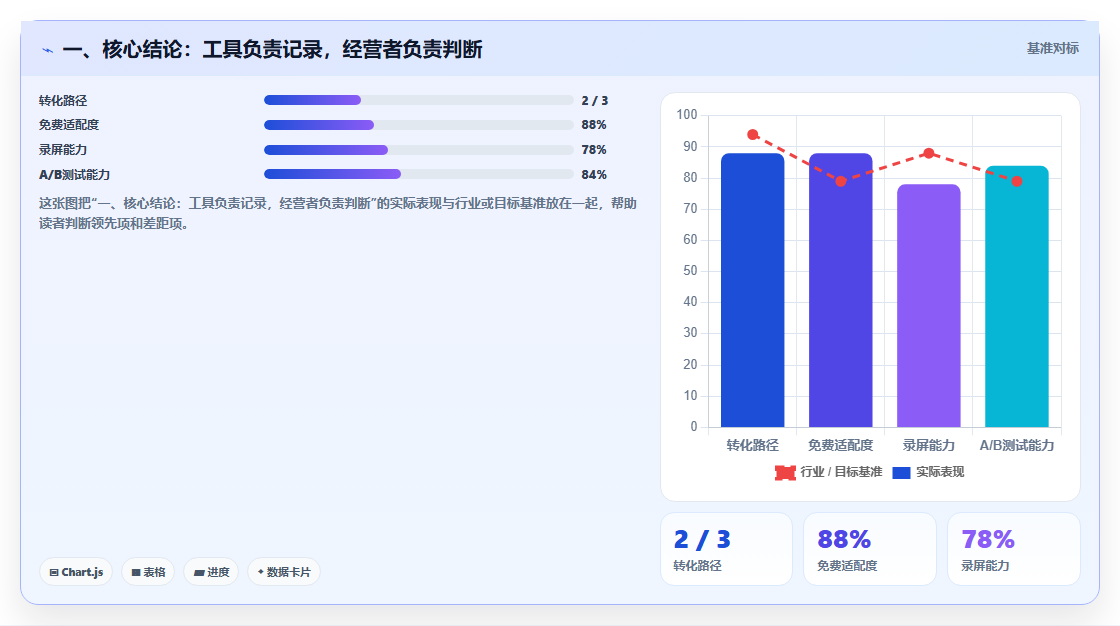The image size is (1120, 626).
Task: Click the 88% value in progress list
Action: point(594,125)
